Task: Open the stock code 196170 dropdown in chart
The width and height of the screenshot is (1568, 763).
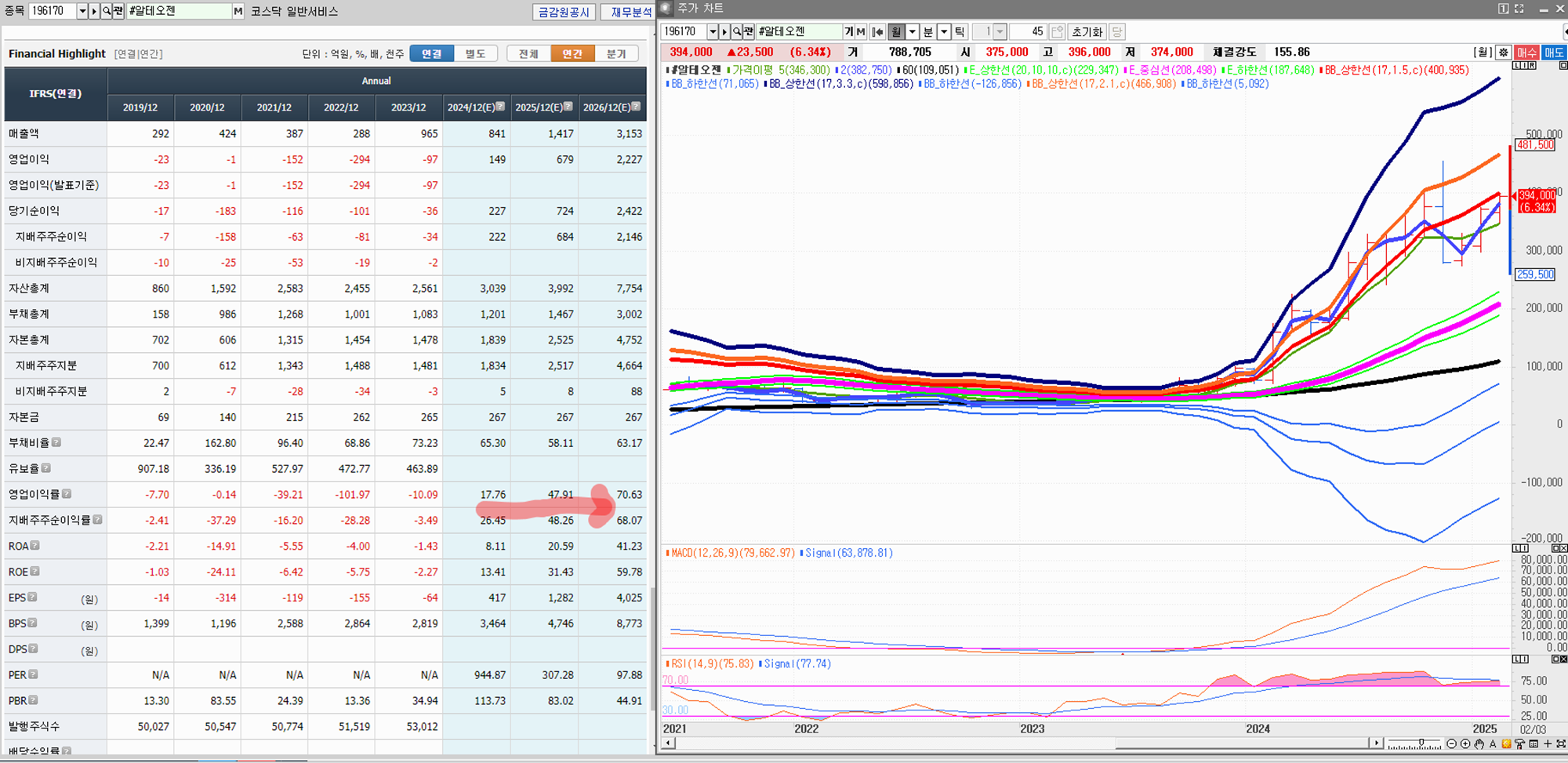Action: pyautogui.click(x=712, y=32)
